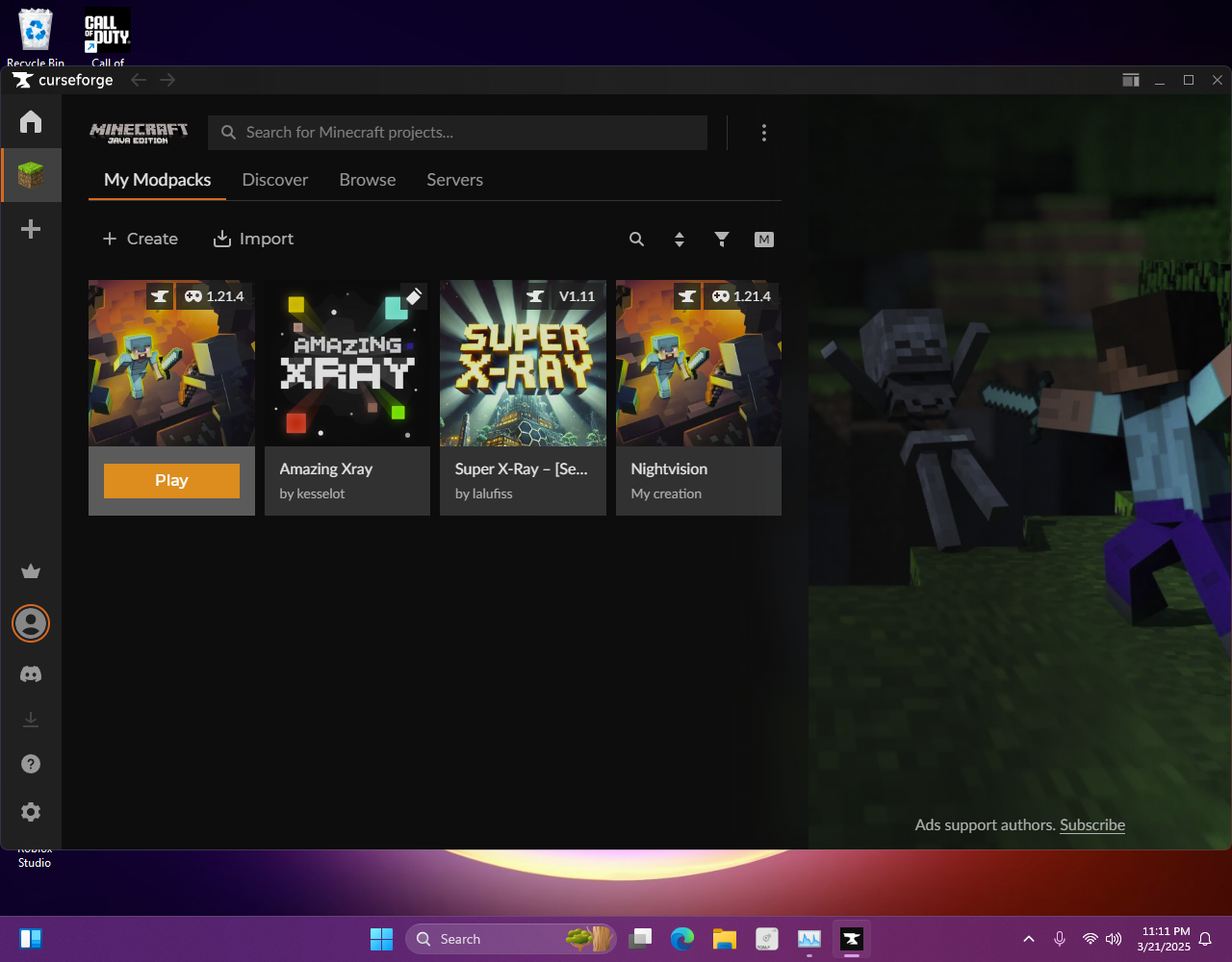Open the Amazing Xray modpack thumbnail
The image size is (1232, 962).
(x=347, y=364)
